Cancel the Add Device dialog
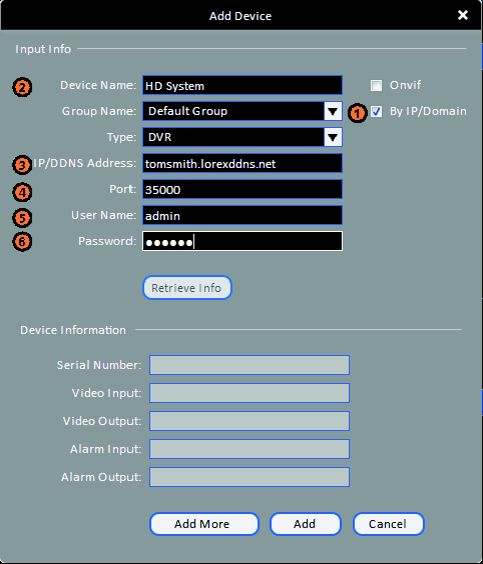Screen dimensions: 483x564 pyautogui.click(x=388, y=524)
